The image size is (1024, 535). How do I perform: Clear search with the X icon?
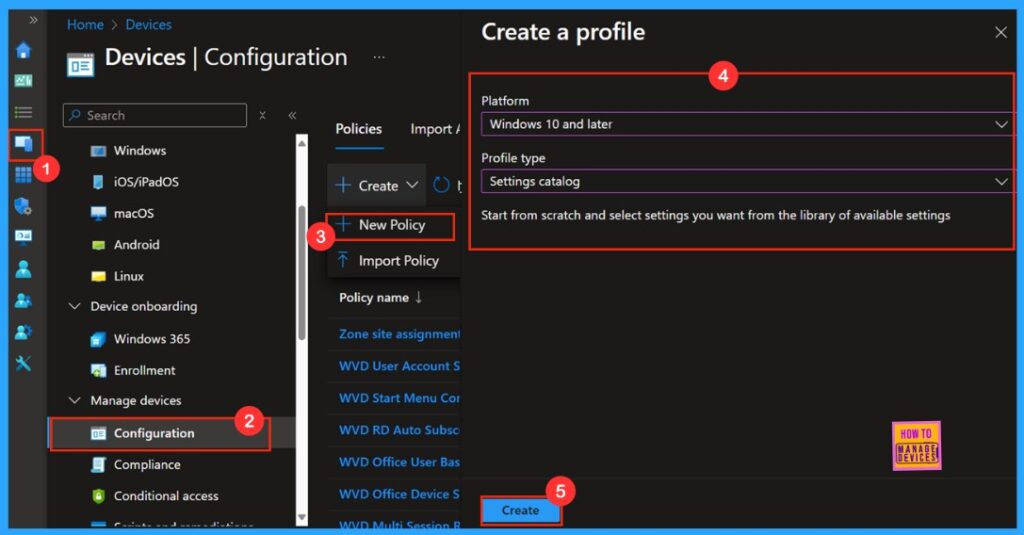[x=263, y=116]
